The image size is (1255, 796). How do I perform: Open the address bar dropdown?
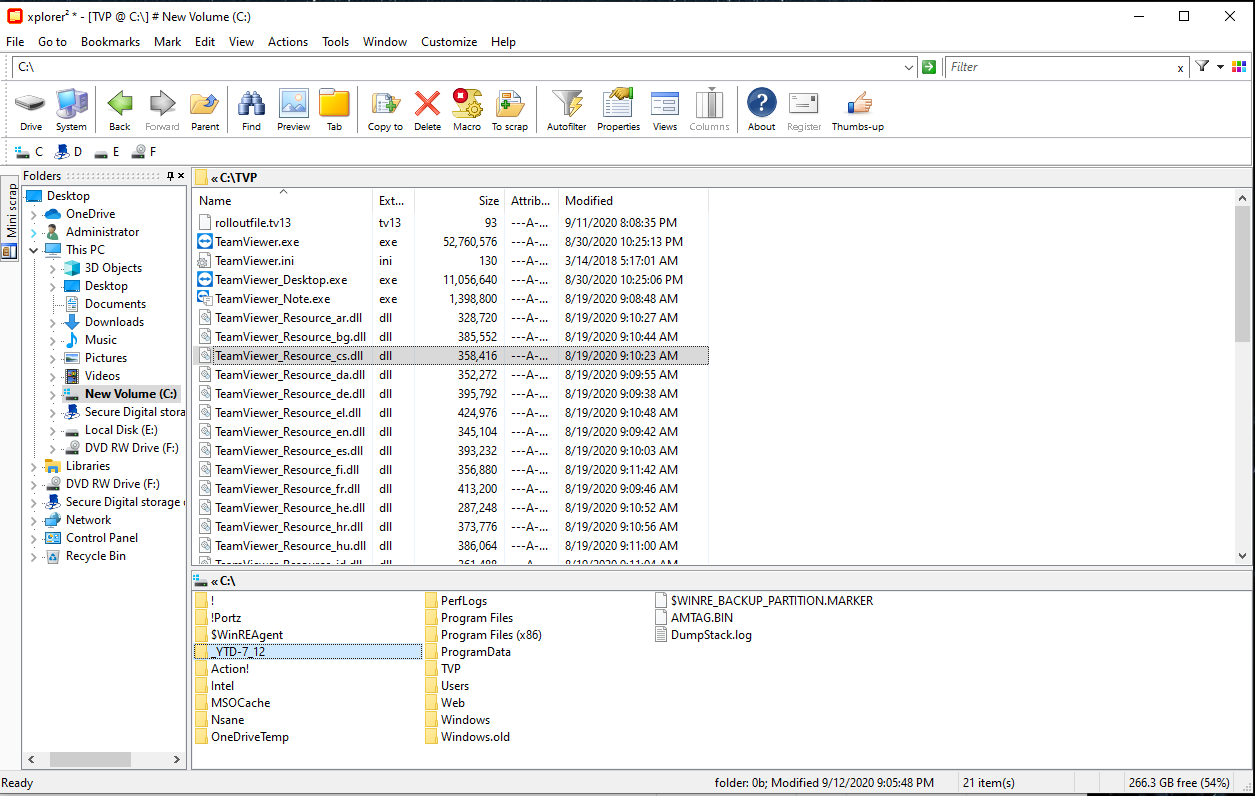point(909,67)
